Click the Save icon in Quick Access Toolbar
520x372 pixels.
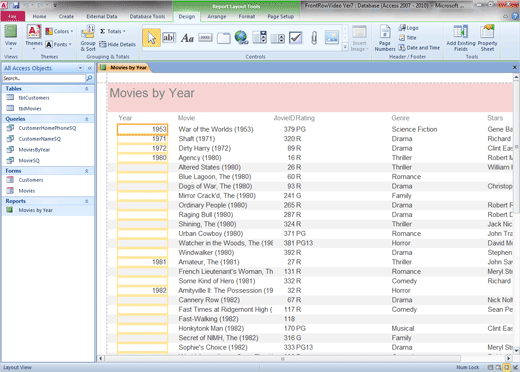click(x=16, y=5)
